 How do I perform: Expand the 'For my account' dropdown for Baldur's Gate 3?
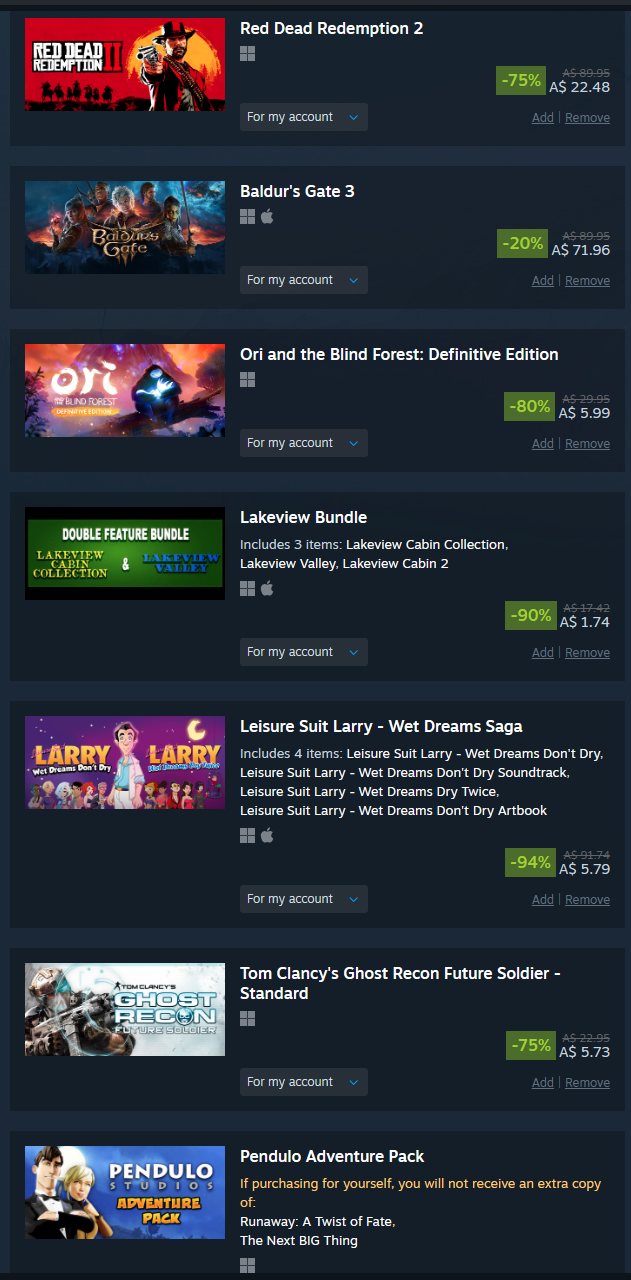pos(304,280)
